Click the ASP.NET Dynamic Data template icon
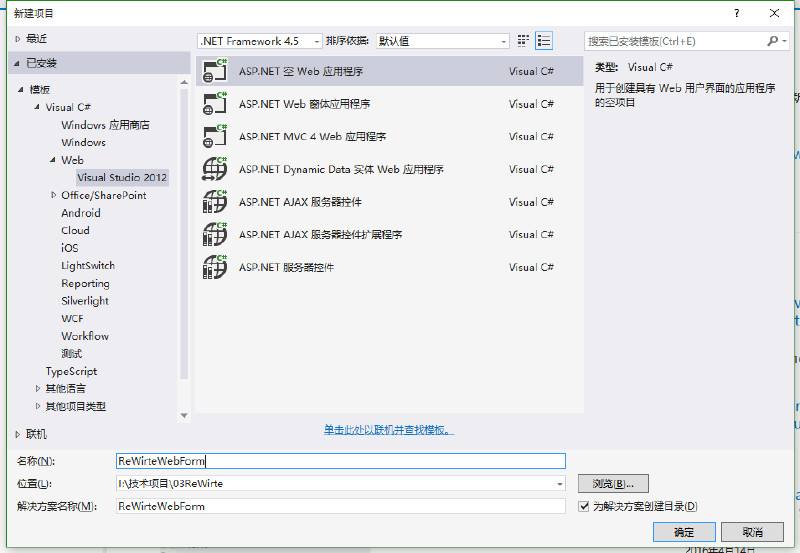This screenshot has height=553, width=800. coord(215,169)
